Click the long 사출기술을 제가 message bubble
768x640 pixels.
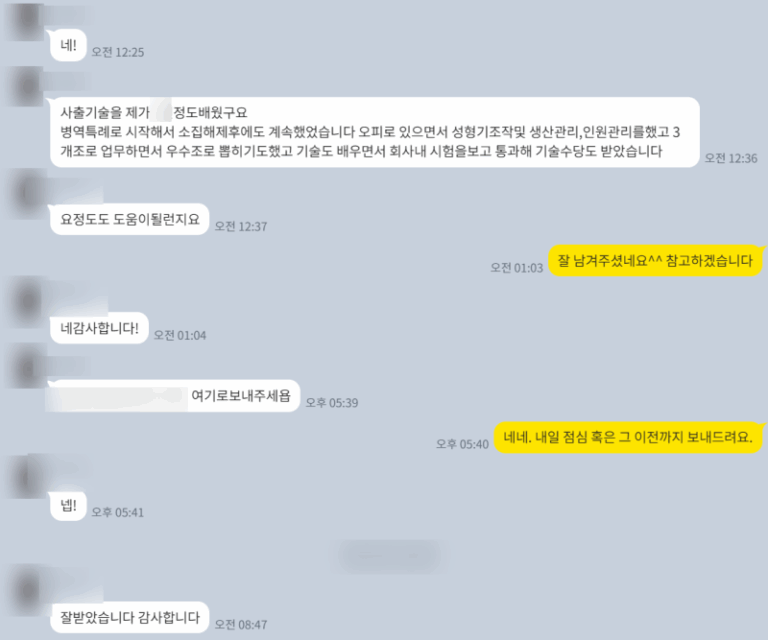[375, 132]
